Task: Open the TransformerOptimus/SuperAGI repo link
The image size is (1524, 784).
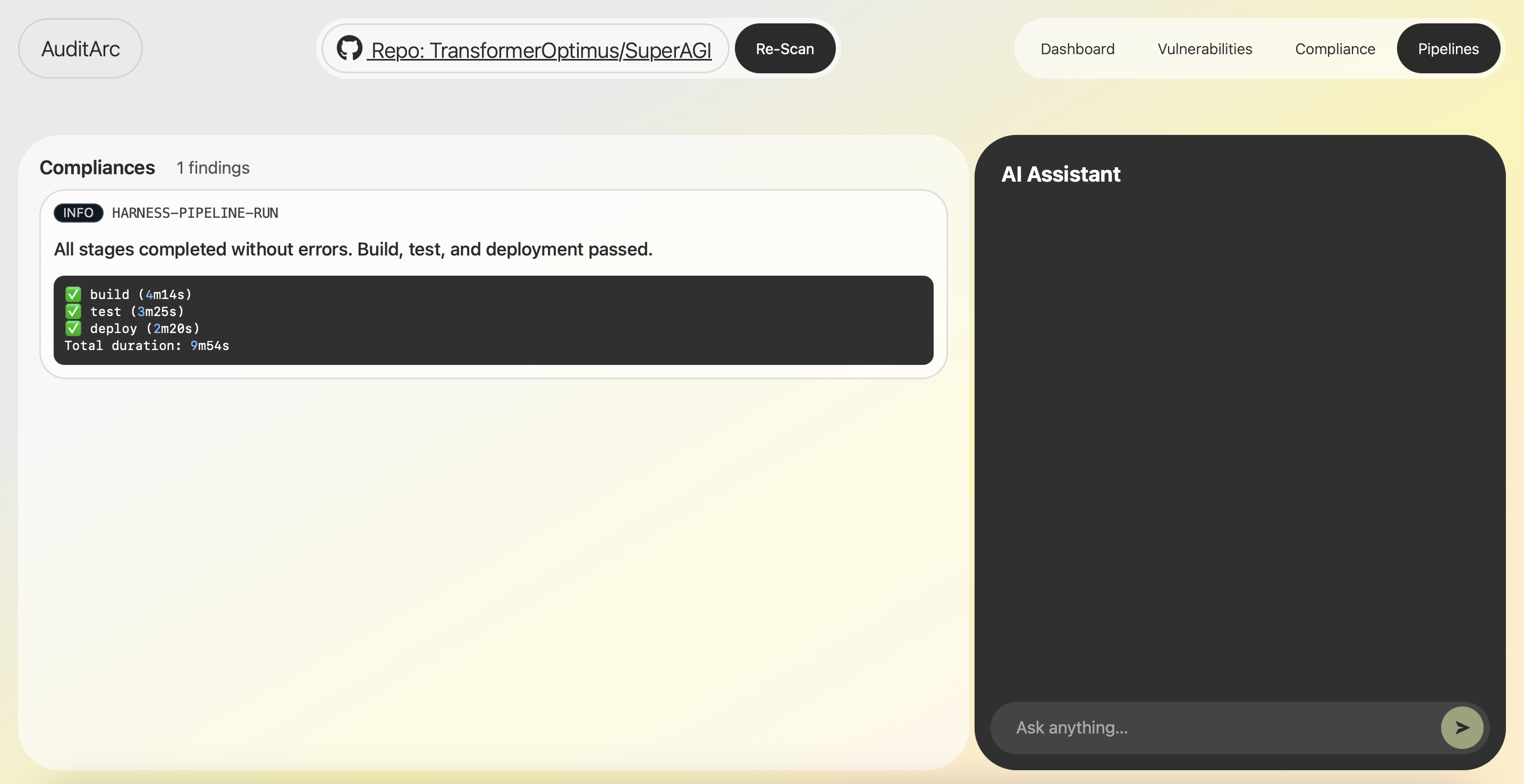Action: [x=540, y=50]
